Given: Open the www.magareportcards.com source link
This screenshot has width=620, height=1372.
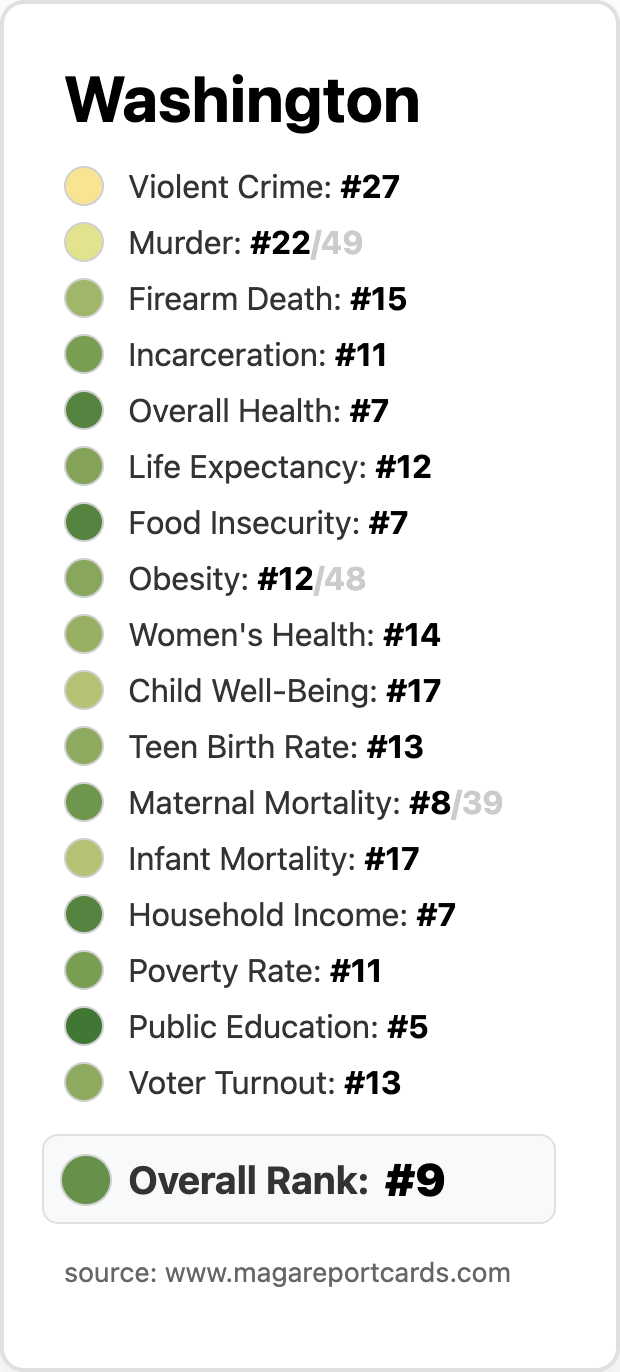Looking at the screenshot, I should pyautogui.click(x=338, y=1273).
